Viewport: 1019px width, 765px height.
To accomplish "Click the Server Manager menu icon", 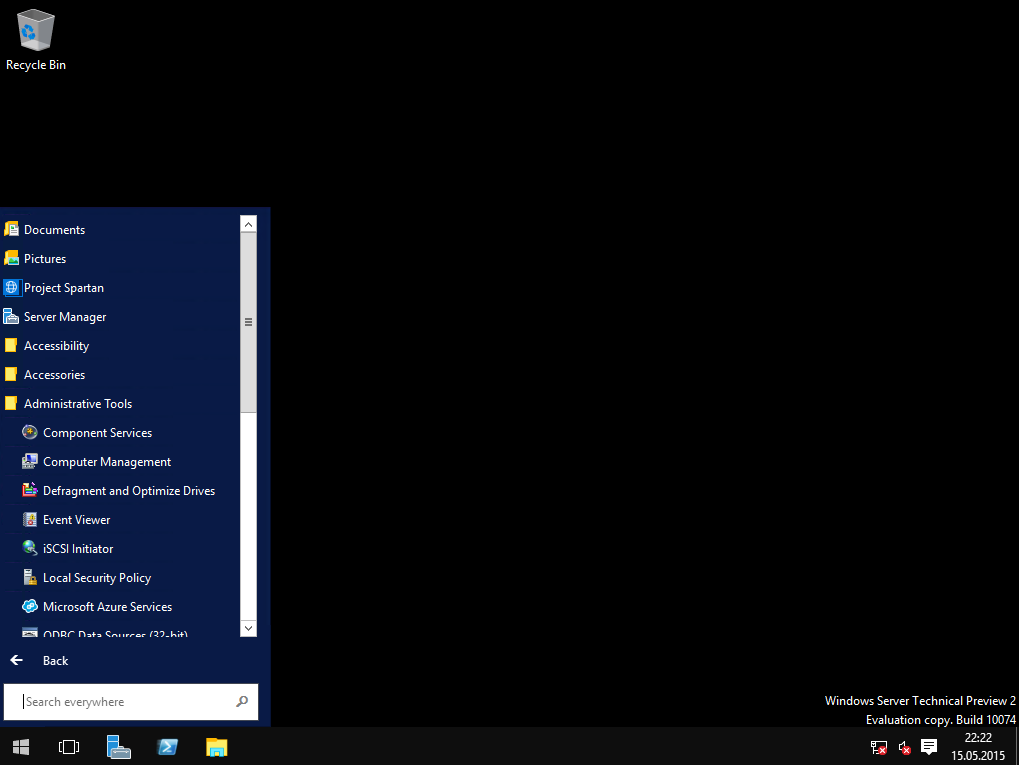I will point(11,317).
